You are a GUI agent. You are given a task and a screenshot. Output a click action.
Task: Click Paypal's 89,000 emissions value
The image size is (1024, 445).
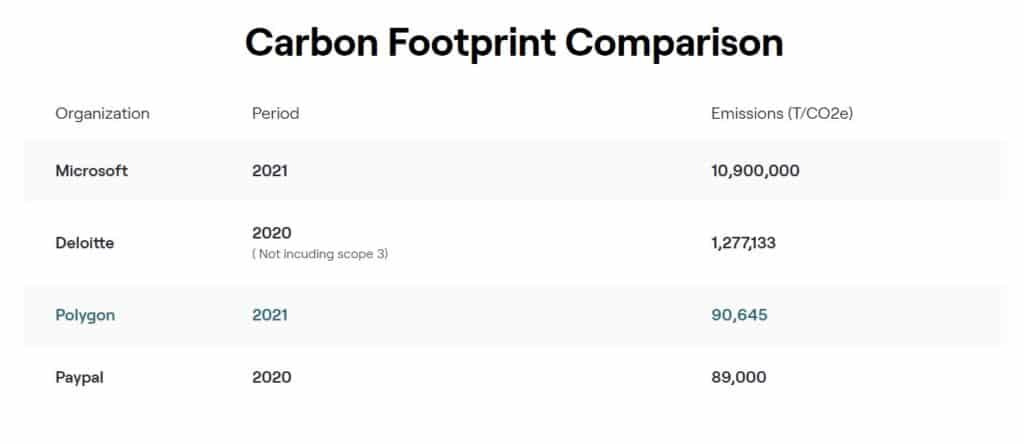[x=739, y=378]
